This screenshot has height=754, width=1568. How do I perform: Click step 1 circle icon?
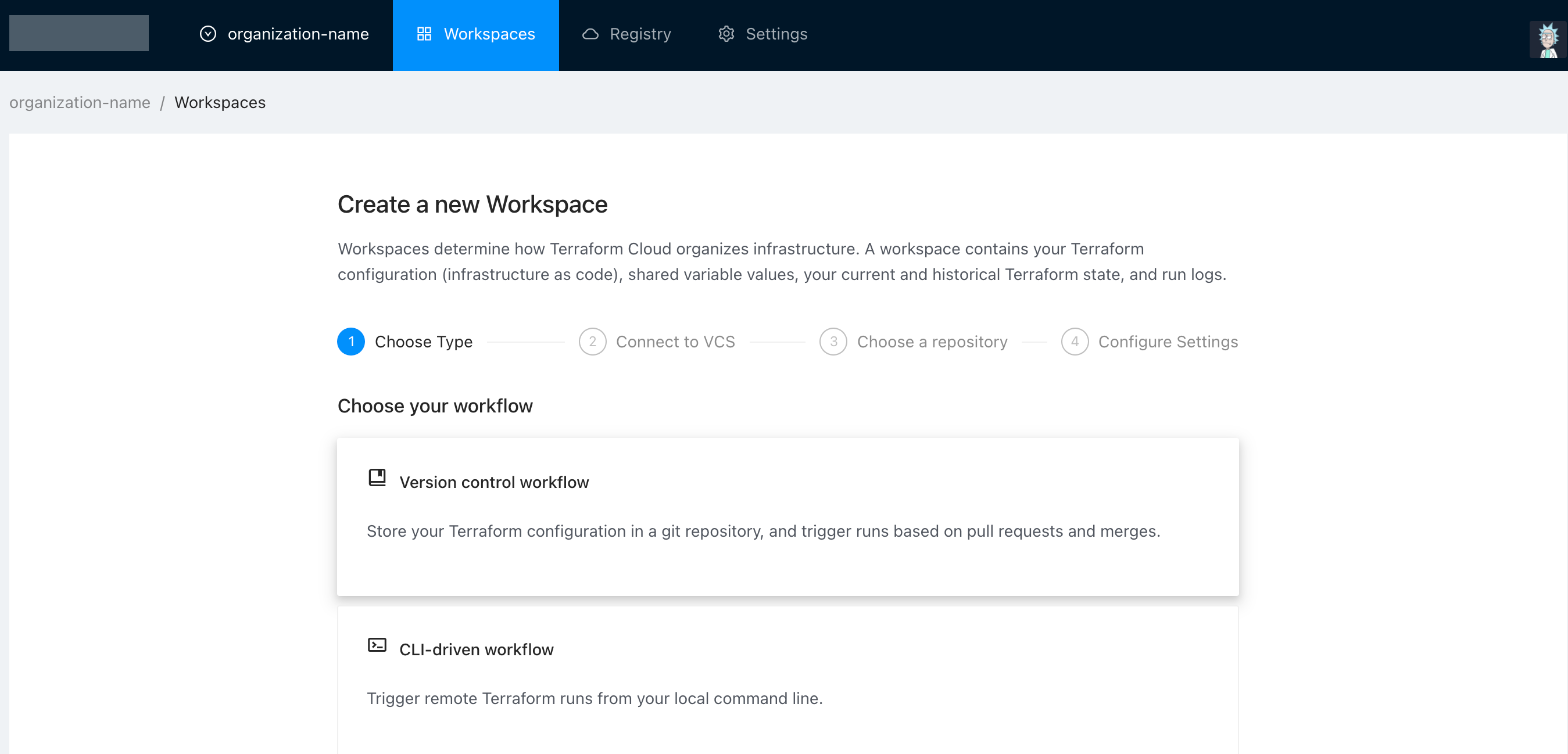pyautogui.click(x=350, y=342)
